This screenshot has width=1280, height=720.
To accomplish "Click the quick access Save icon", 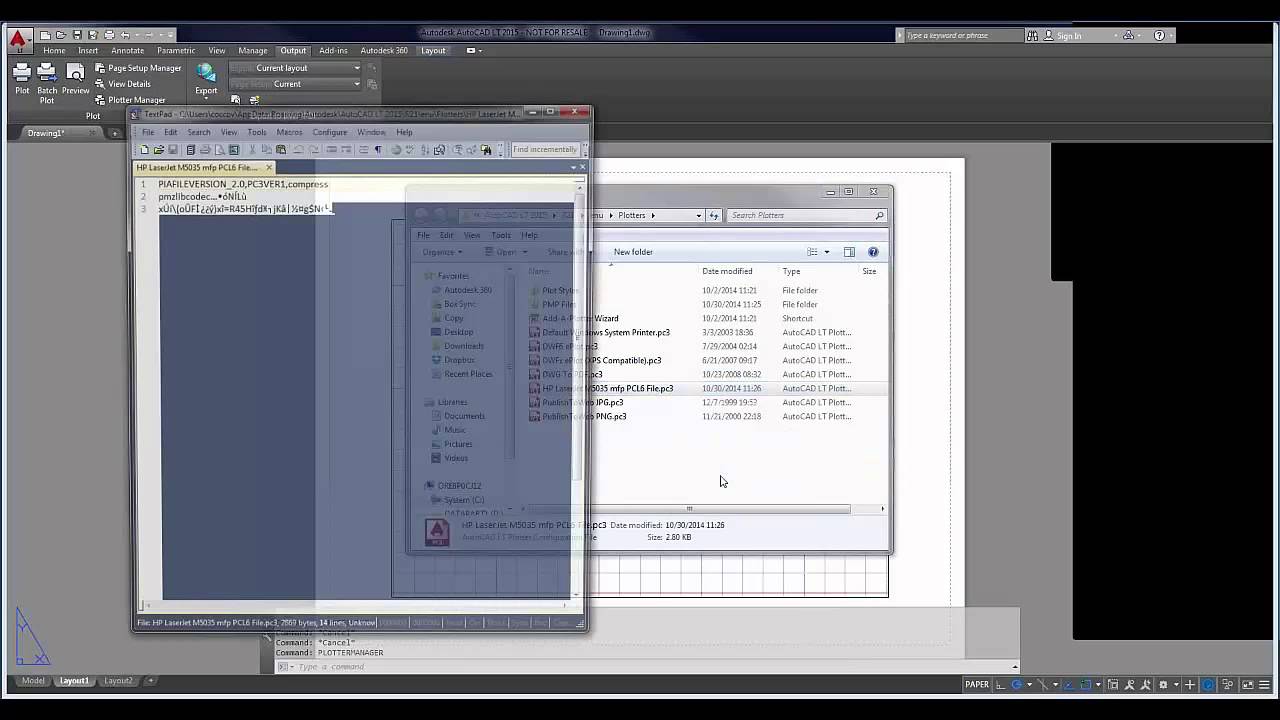I will coord(77,35).
